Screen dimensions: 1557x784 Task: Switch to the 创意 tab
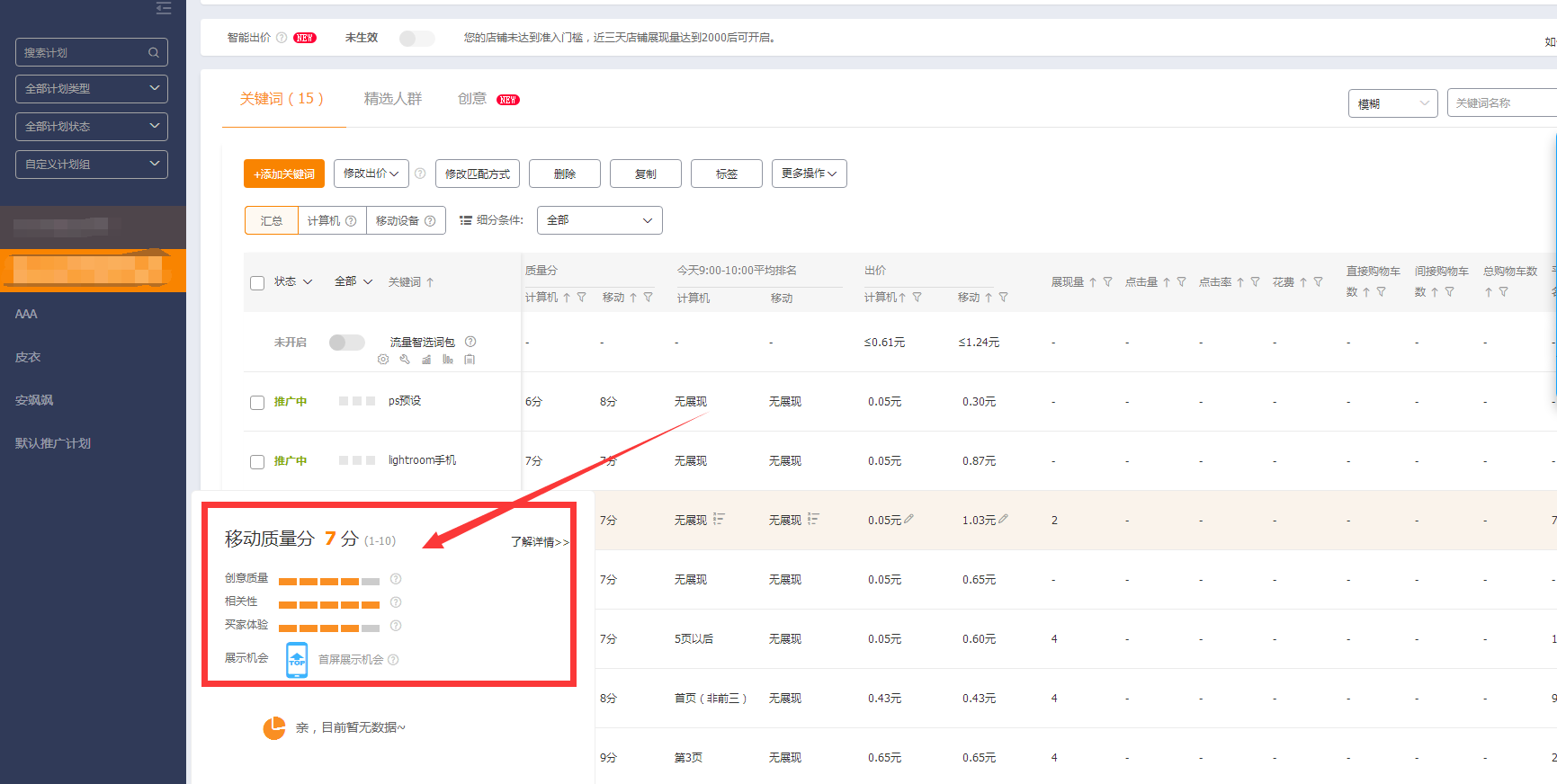pos(472,99)
